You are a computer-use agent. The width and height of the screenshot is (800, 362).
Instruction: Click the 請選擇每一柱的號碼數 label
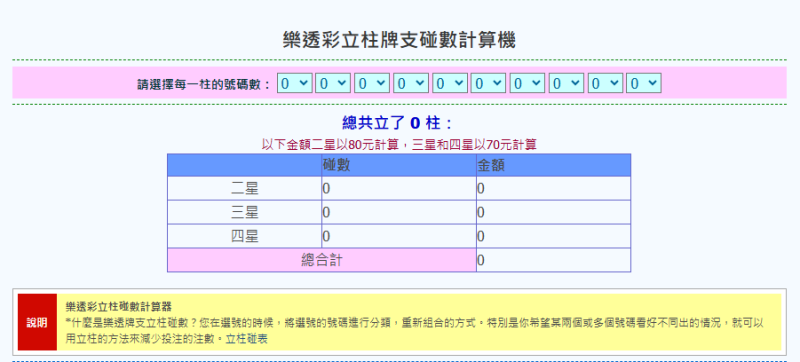click(204, 84)
